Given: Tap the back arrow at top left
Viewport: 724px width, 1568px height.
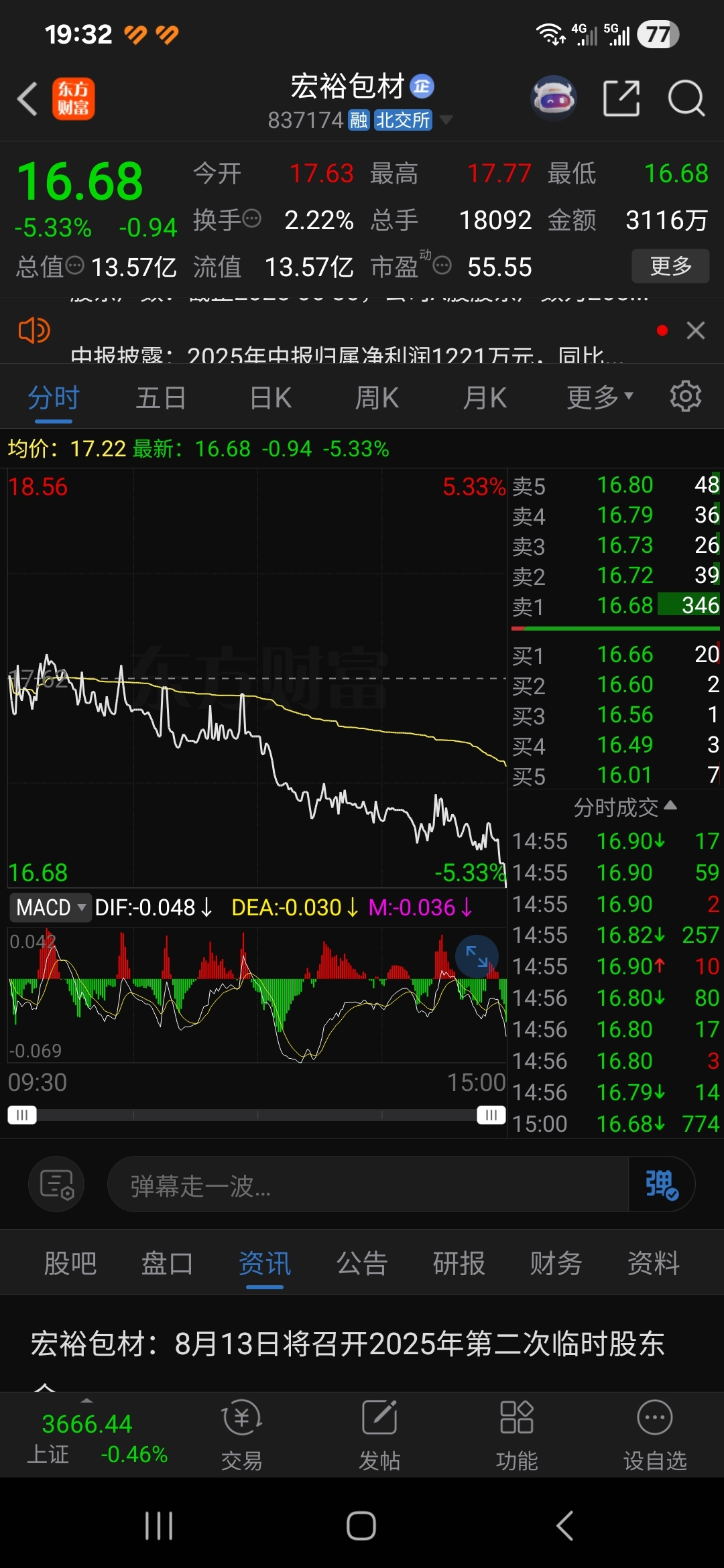Looking at the screenshot, I should coord(27,99).
